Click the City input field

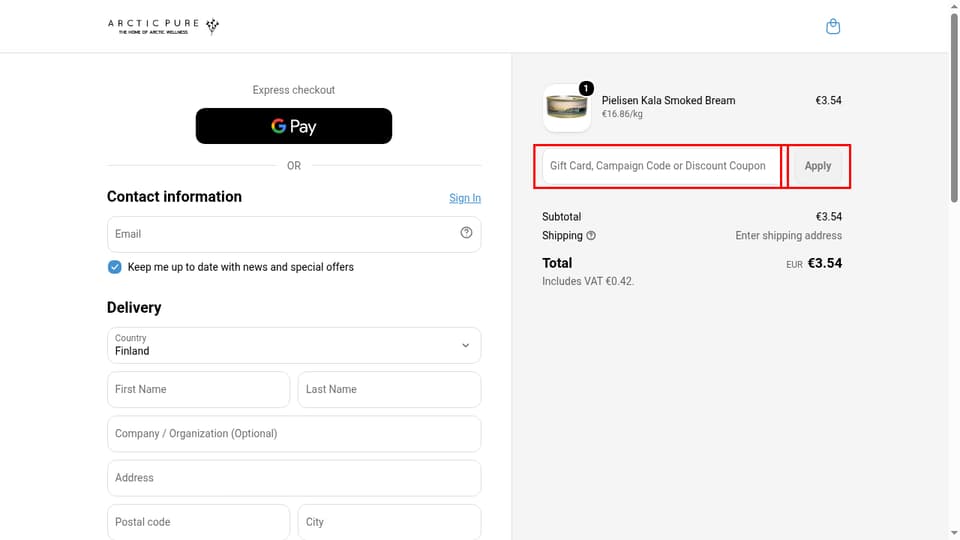click(x=389, y=522)
